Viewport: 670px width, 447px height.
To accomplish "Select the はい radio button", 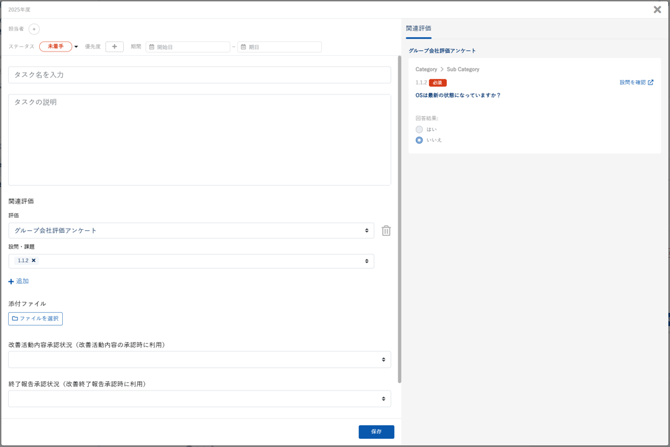I will coord(419,129).
